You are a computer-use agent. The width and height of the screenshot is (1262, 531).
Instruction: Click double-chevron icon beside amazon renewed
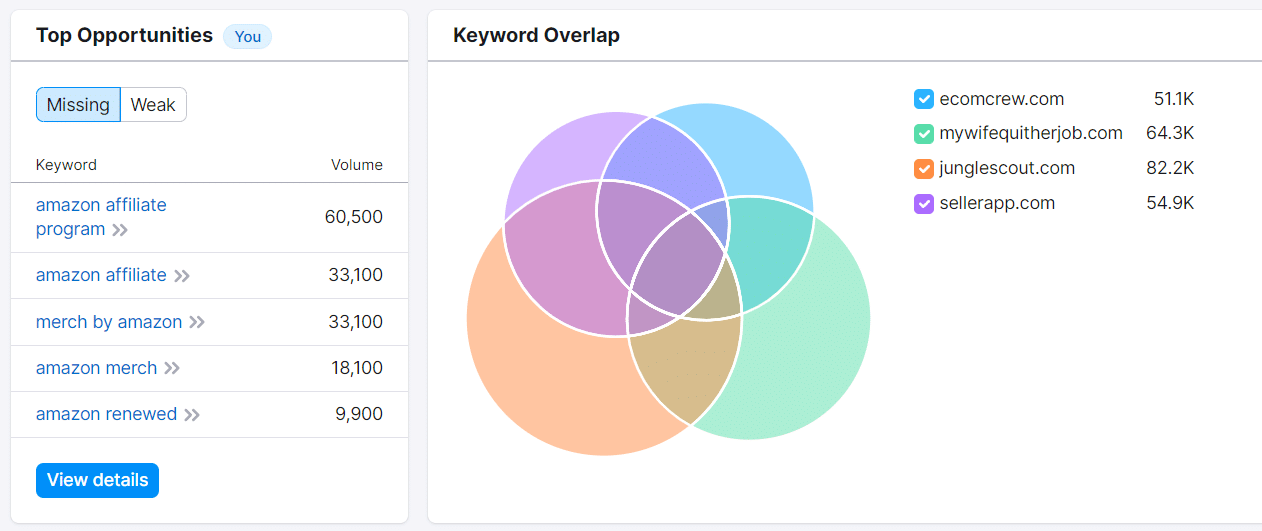(192, 414)
